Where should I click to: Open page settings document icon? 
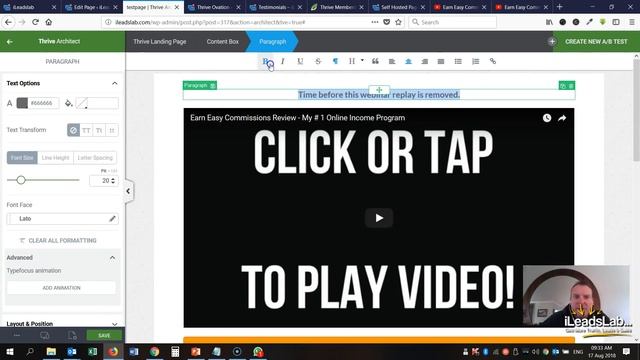click(72, 336)
